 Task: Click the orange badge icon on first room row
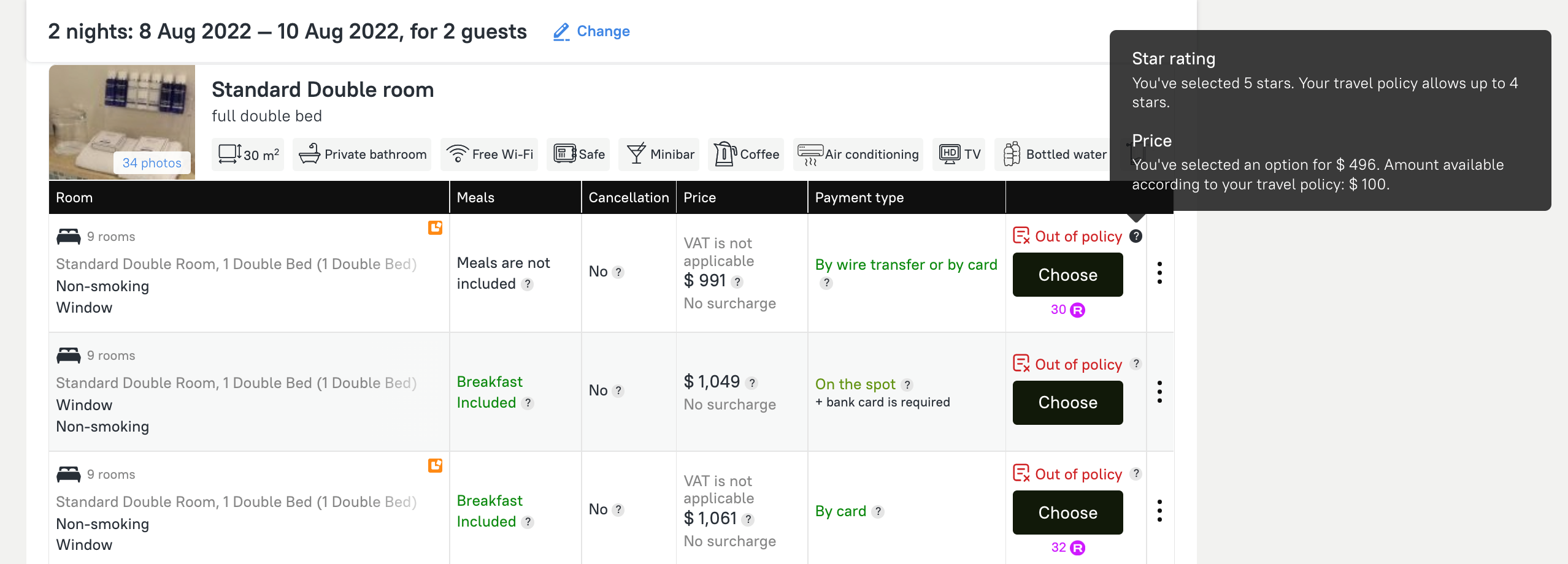pyautogui.click(x=435, y=228)
